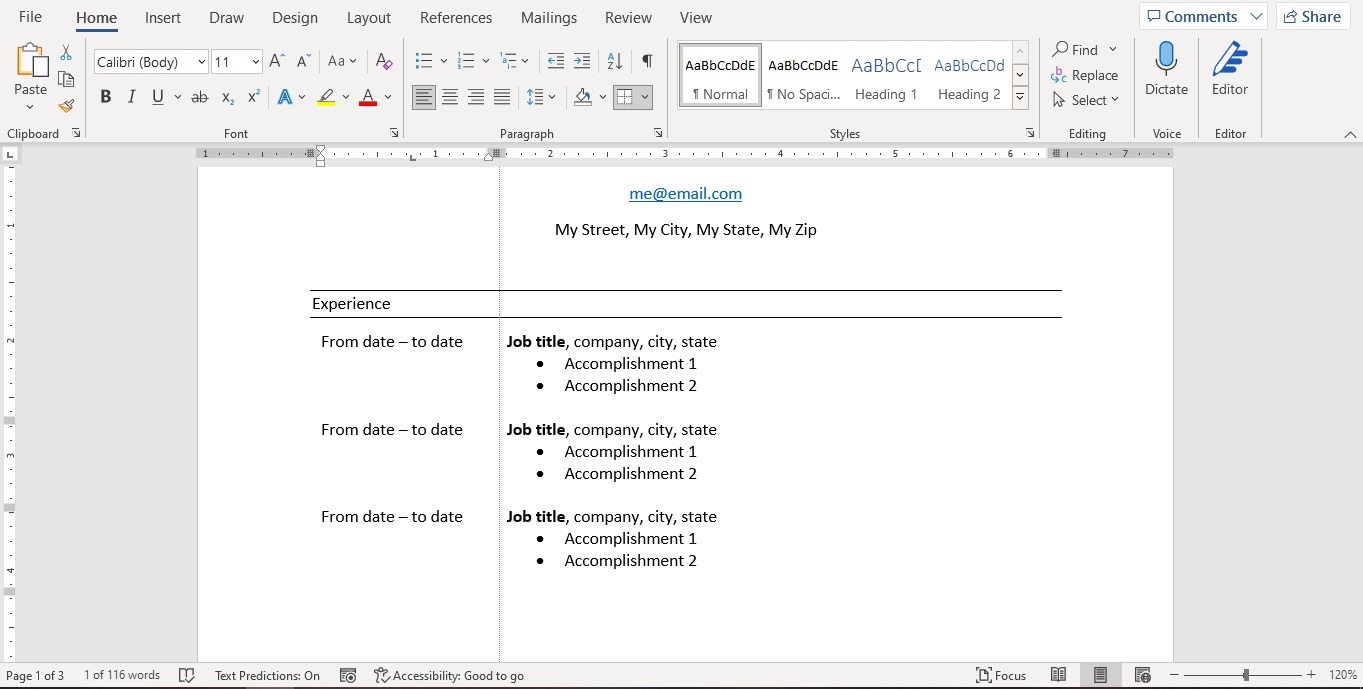1363x689 pixels.
Task: Open the File menu
Action: pyautogui.click(x=30, y=17)
